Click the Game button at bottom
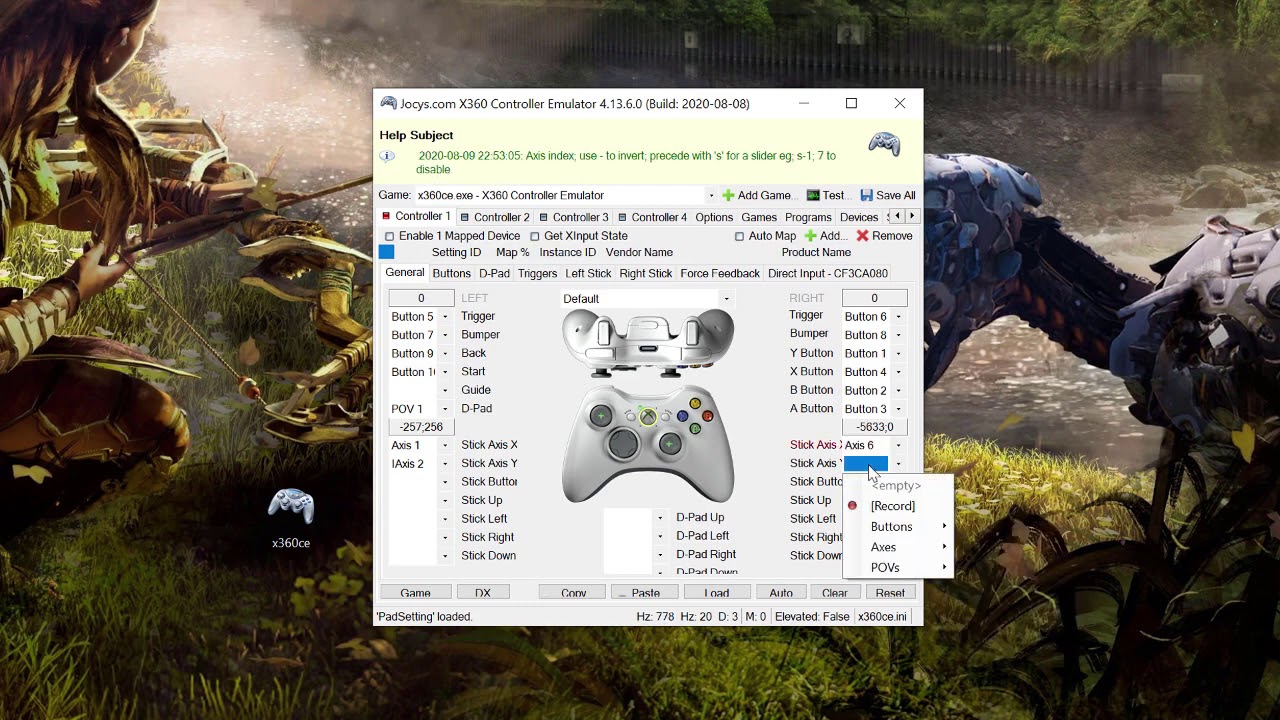This screenshot has height=720, width=1280. tap(416, 593)
